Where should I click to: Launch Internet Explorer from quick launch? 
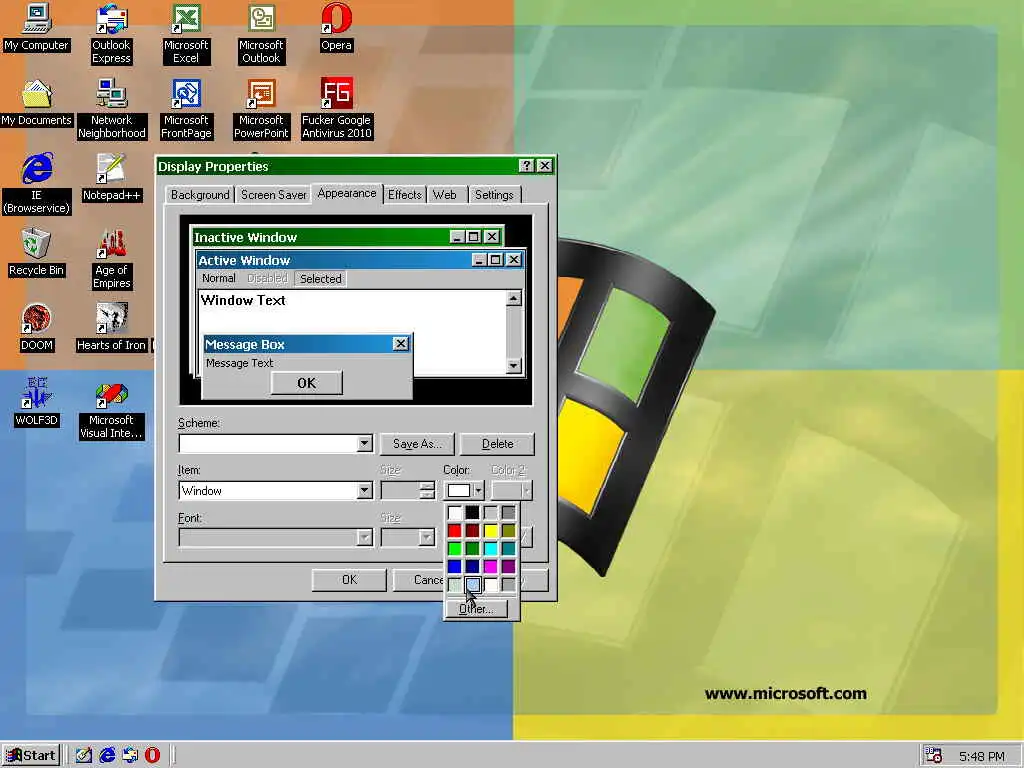pyautogui.click(x=106, y=755)
